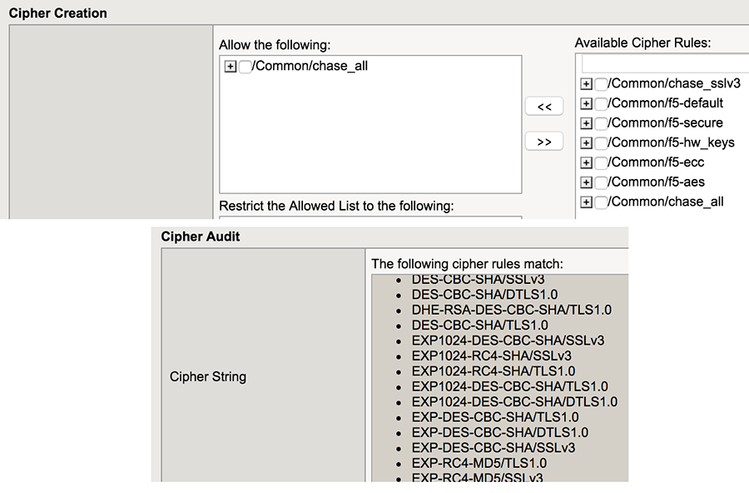Check /Common/chase_all in the Allow list
Viewport: 749px width, 493px height.
click(x=245, y=66)
